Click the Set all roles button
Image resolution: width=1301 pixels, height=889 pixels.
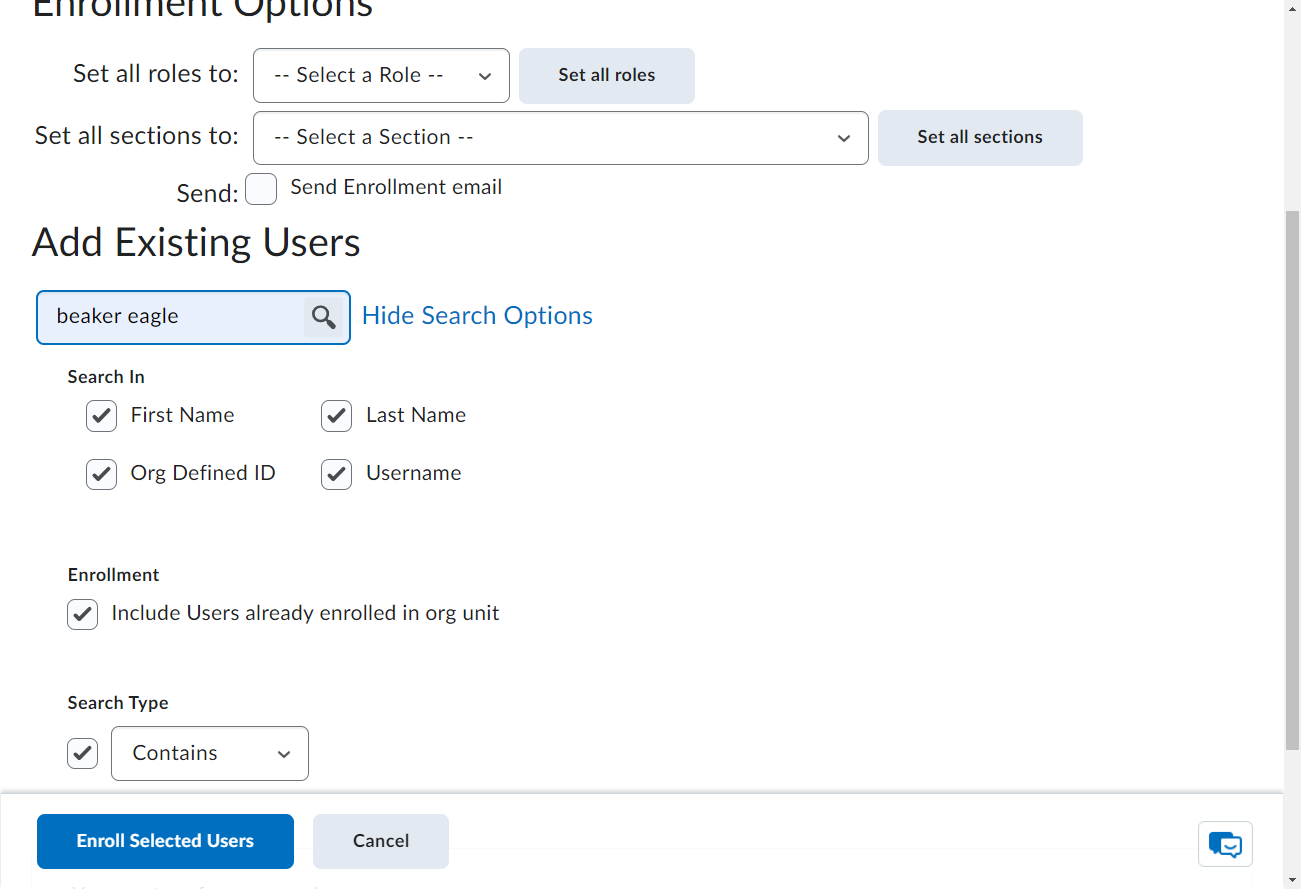pos(607,76)
